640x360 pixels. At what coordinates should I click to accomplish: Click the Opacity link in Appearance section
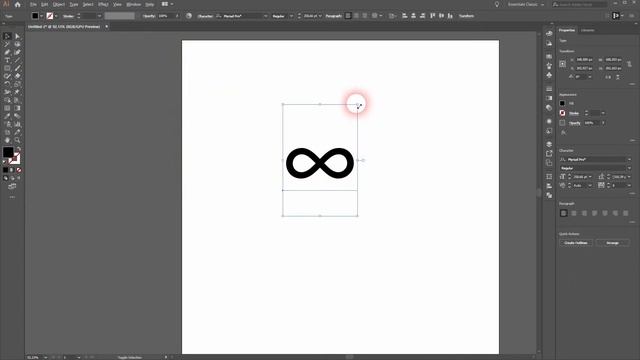pyautogui.click(x=575, y=123)
